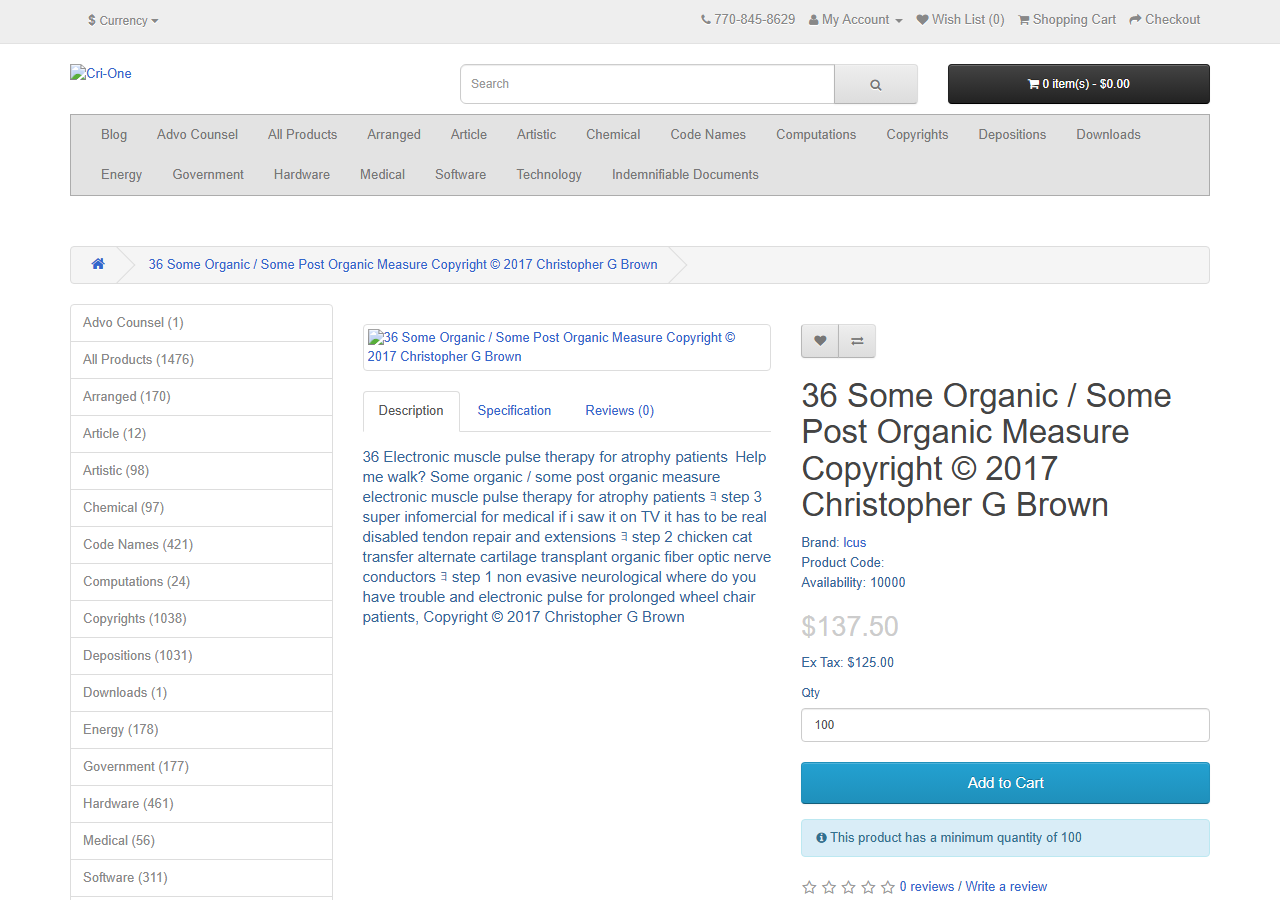Viewport: 1280px width, 900px height.
Task: Open Software in navigation bar
Action: [460, 175]
